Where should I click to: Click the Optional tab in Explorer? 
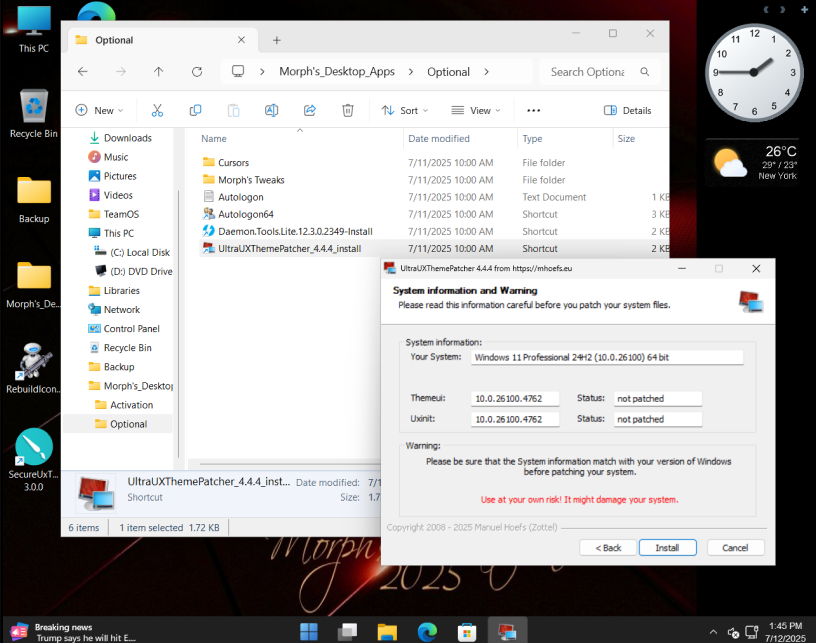click(162, 40)
